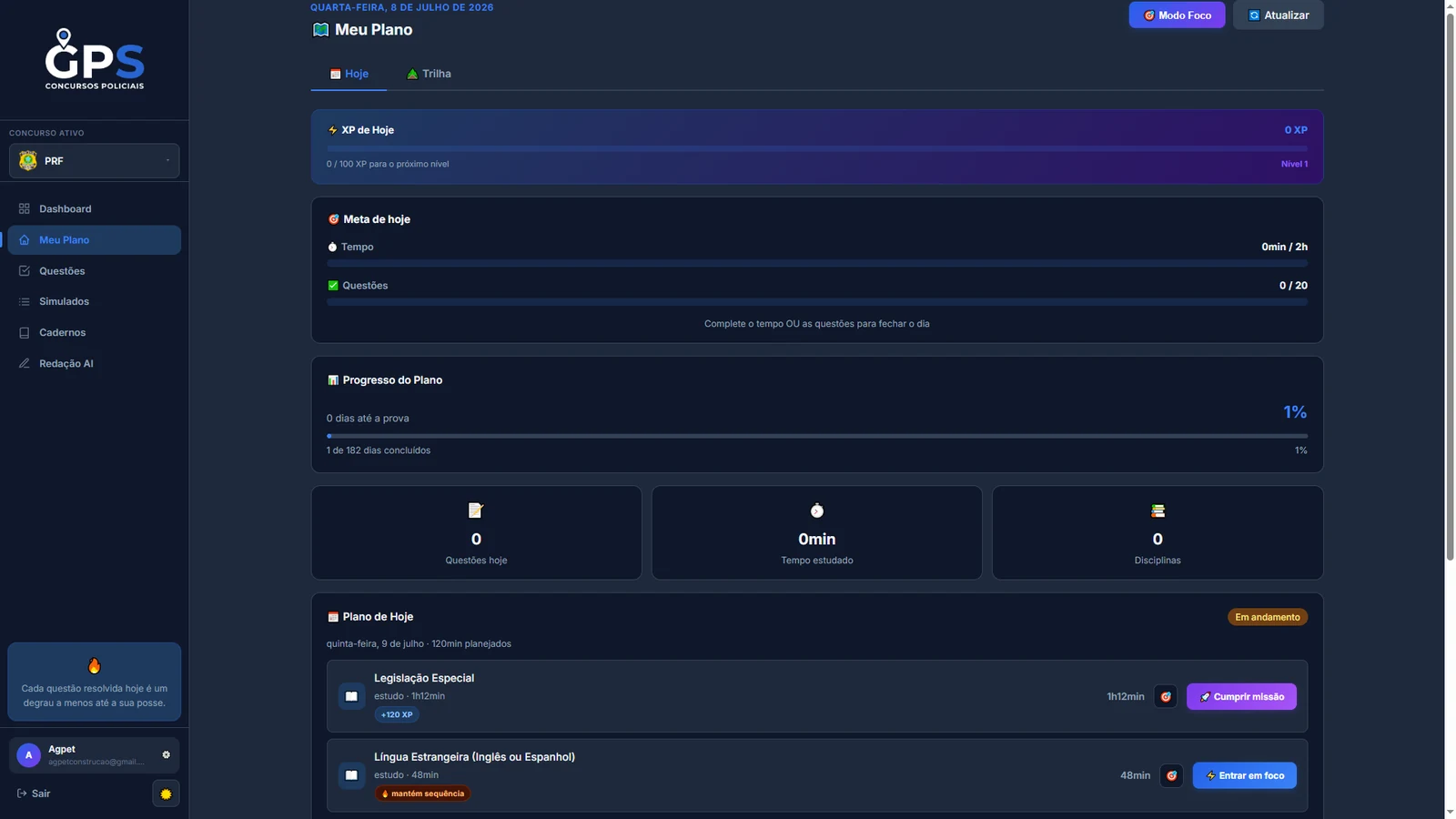Switch to the Trilha tab
Viewport: 1456px width, 819px height.
click(x=429, y=74)
